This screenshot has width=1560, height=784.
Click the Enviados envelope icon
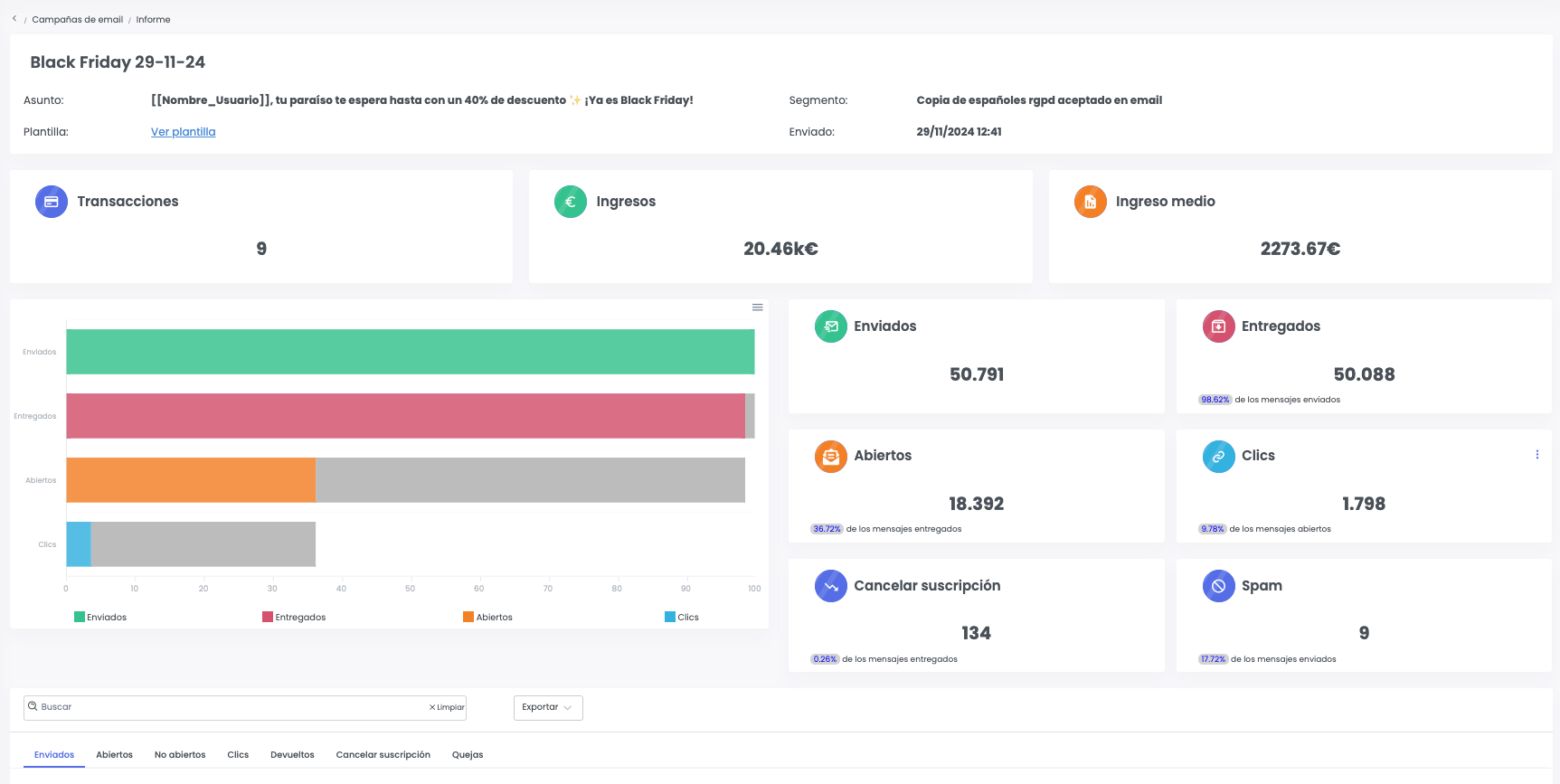pos(831,326)
